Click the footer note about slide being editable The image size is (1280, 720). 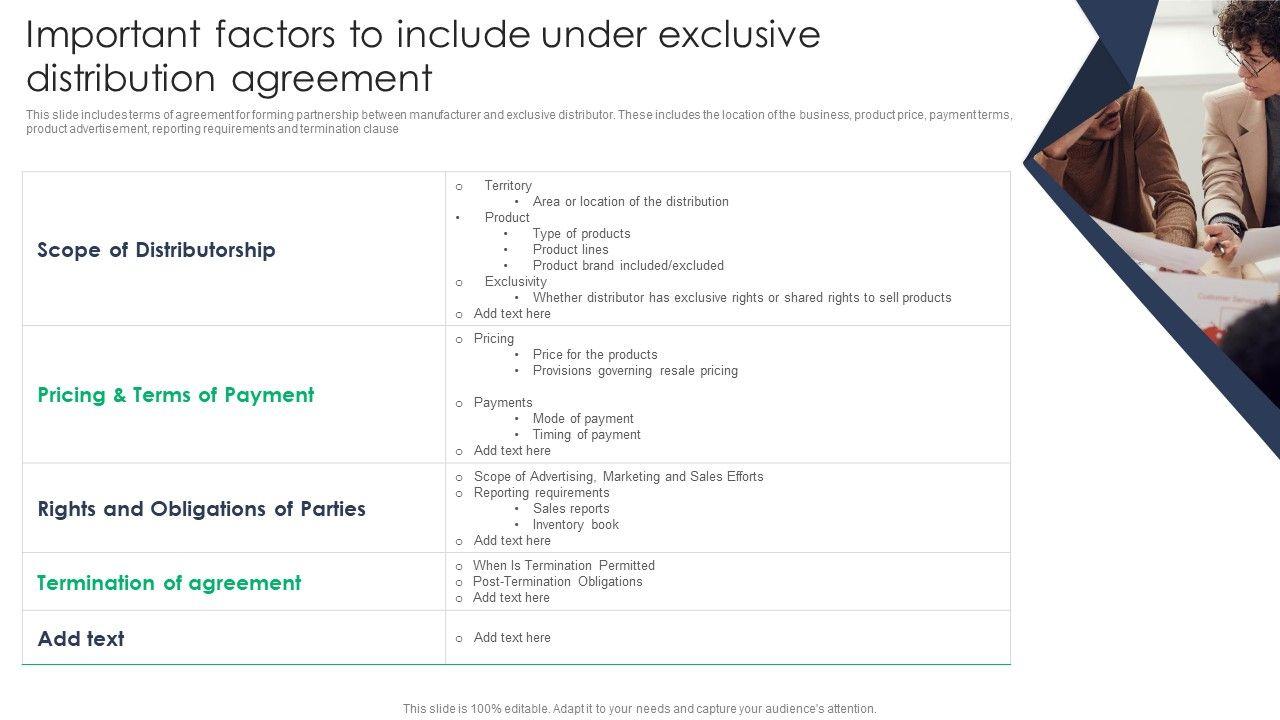(x=640, y=709)
